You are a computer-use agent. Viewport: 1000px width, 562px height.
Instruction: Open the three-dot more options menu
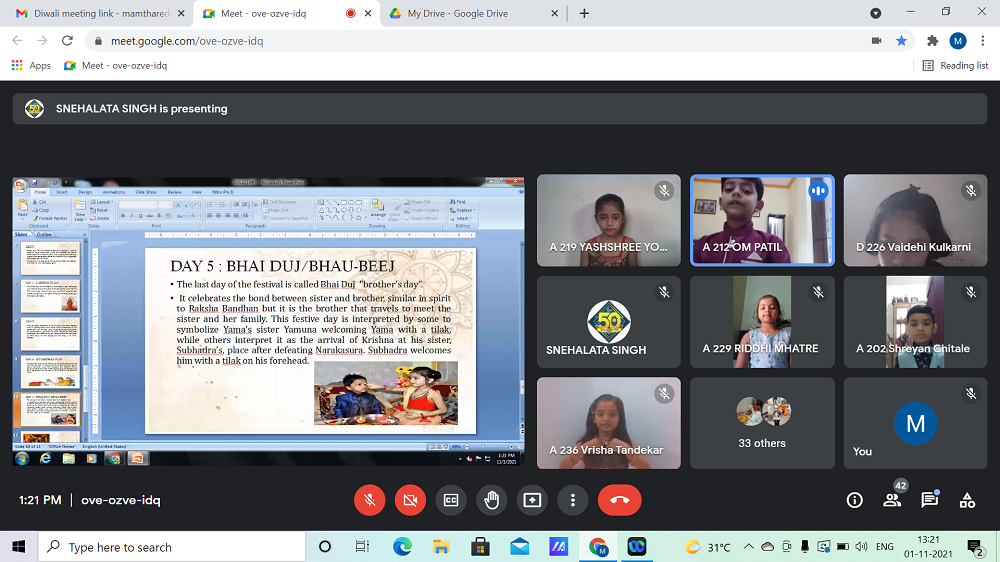pos(572,500)
